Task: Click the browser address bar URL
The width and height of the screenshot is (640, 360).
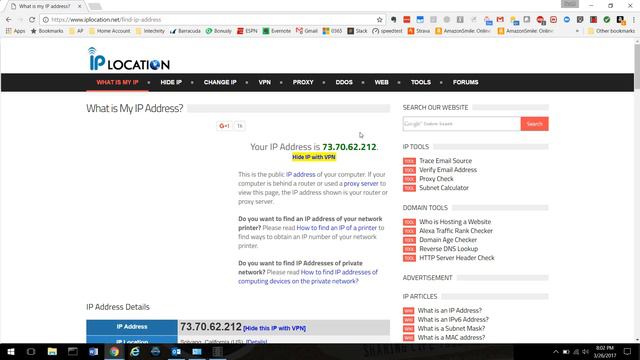Action: 106,20
